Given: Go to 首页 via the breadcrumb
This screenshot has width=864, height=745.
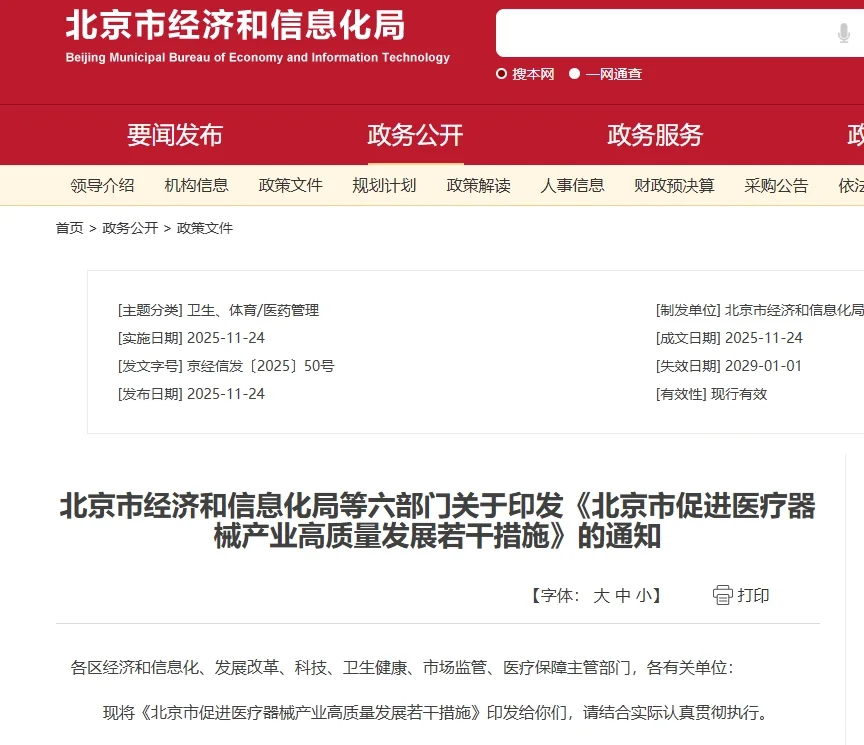Looking at the screenshot, I should tap(69, 228).
